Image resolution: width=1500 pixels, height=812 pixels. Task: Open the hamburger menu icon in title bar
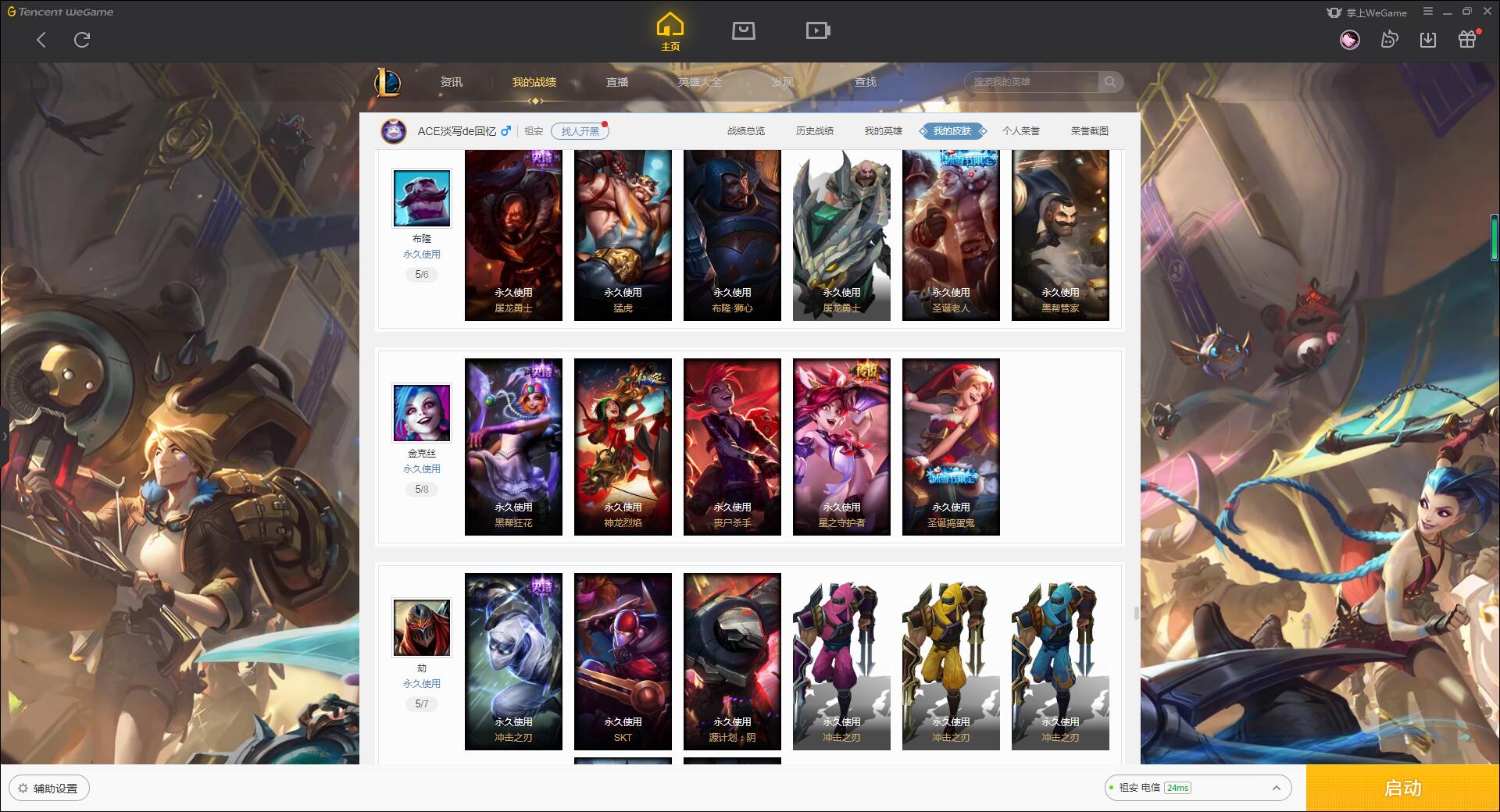tap(1428, 12)
